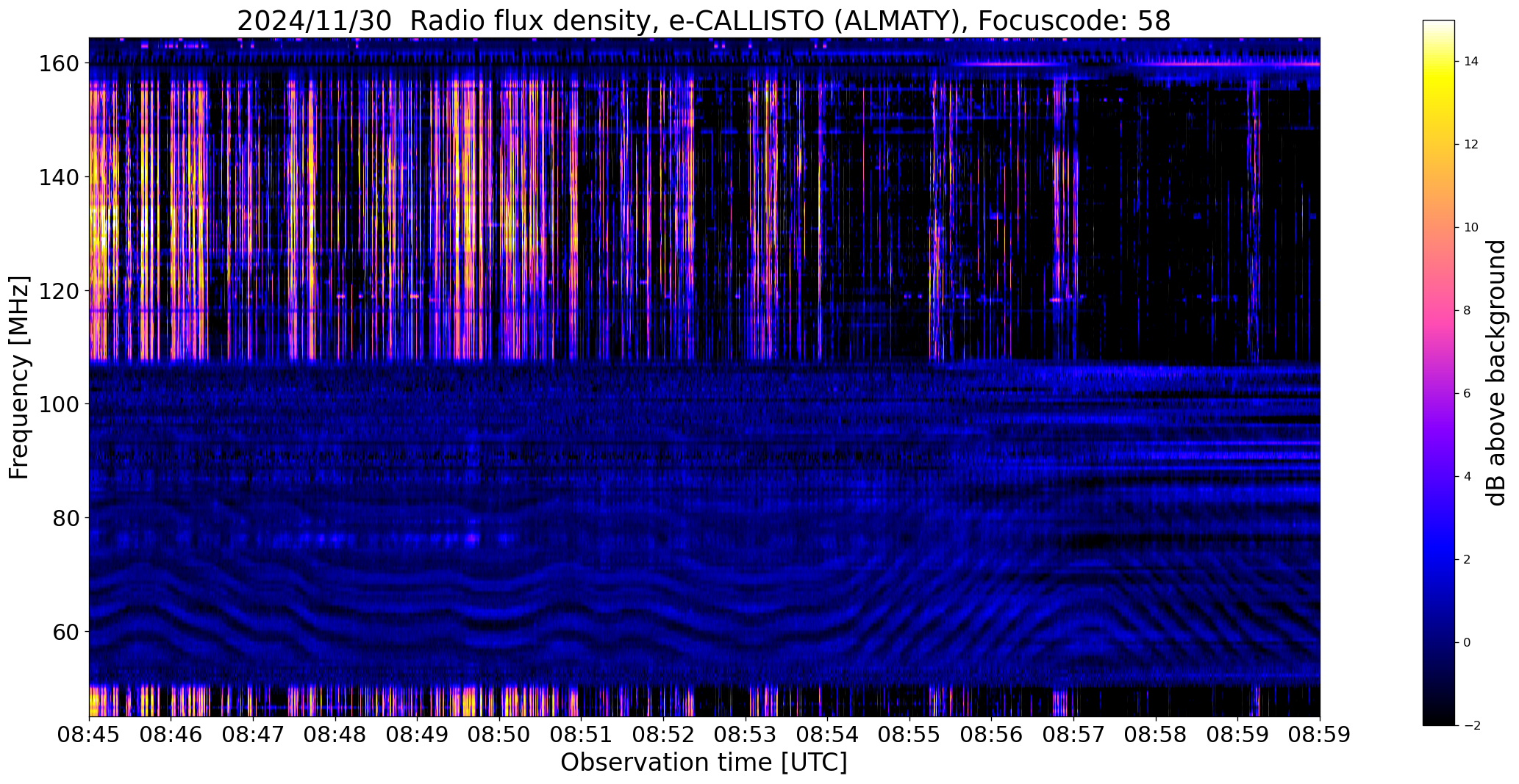Click the 'Frequency [MHz]' y-axis label
Screen dimensions: 1519x784
pos(19,377)
